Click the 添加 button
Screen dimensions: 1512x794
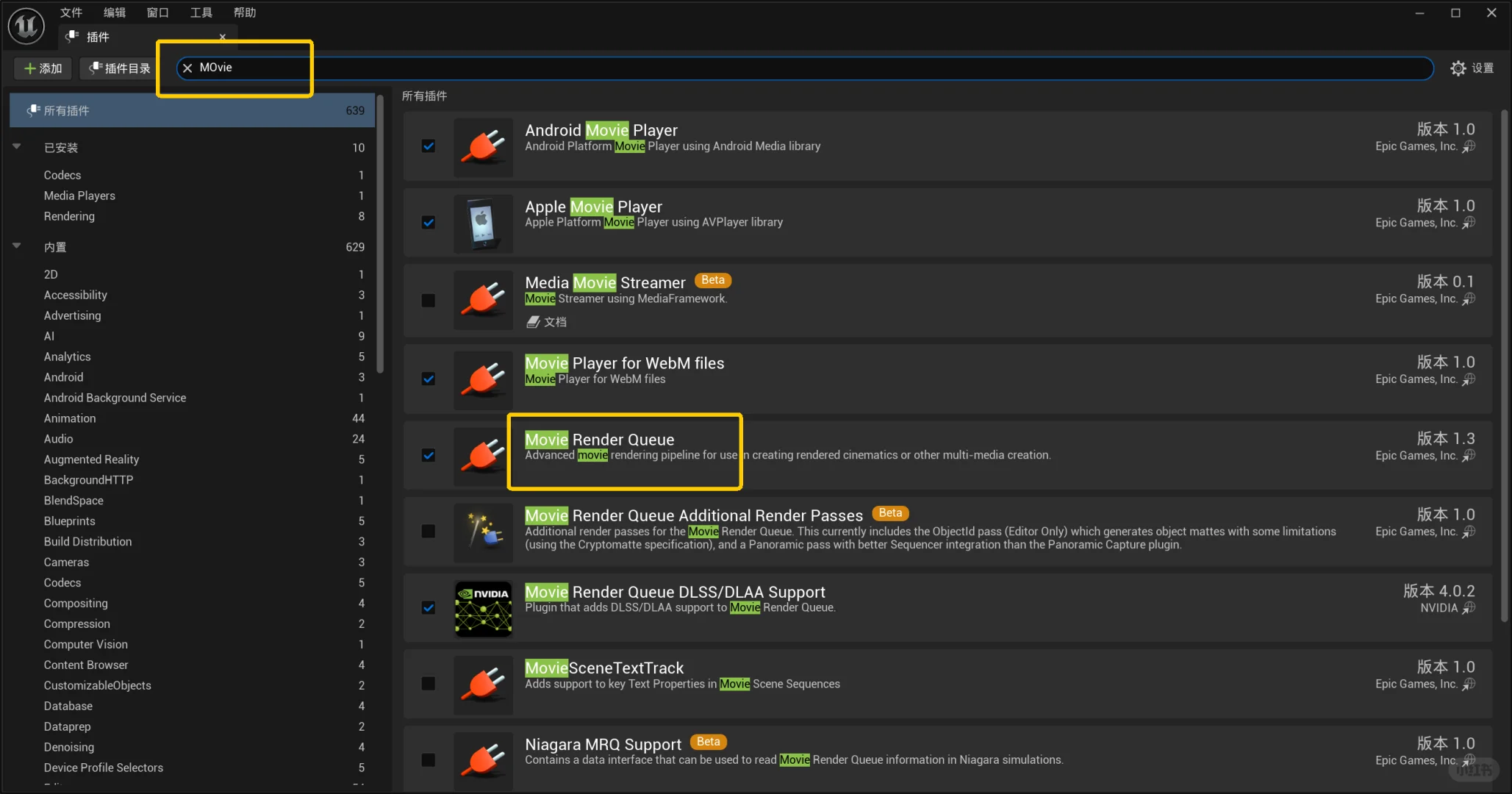(43, 68)
